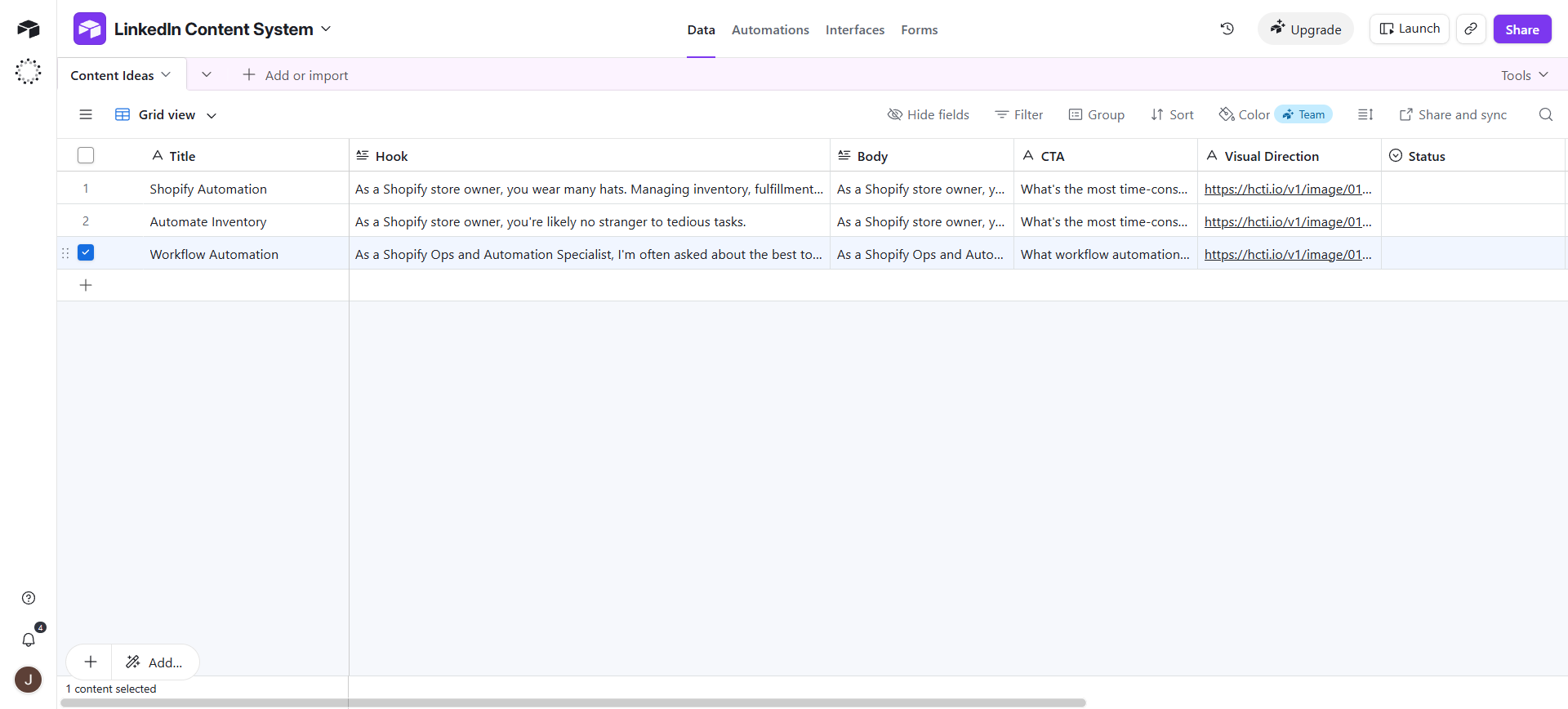The image size is (1568, 709).
Task: Open account avatar J
Action: point(29,680)
